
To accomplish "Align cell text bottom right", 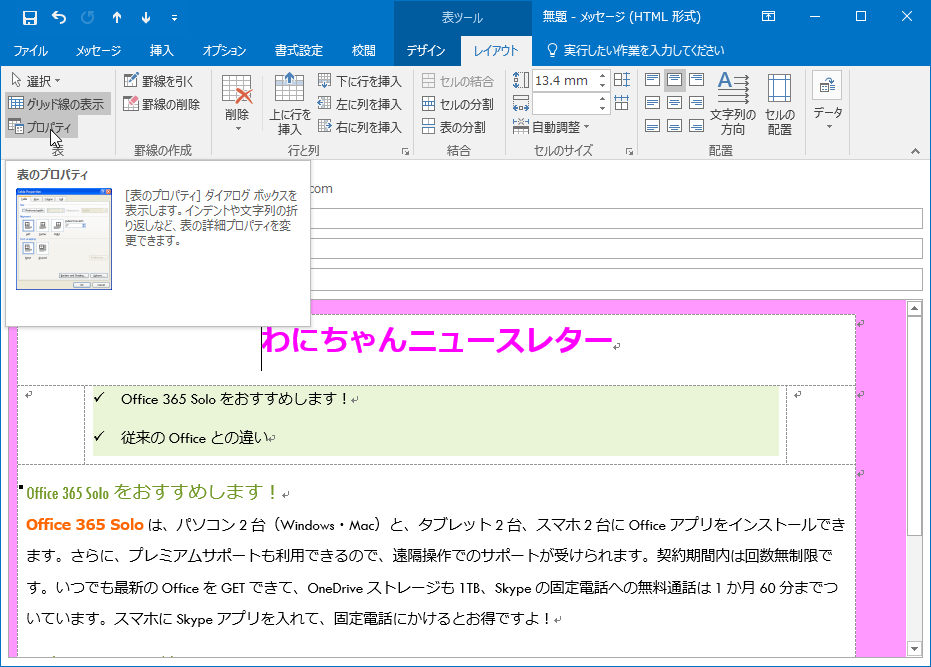I will (696, 126).
